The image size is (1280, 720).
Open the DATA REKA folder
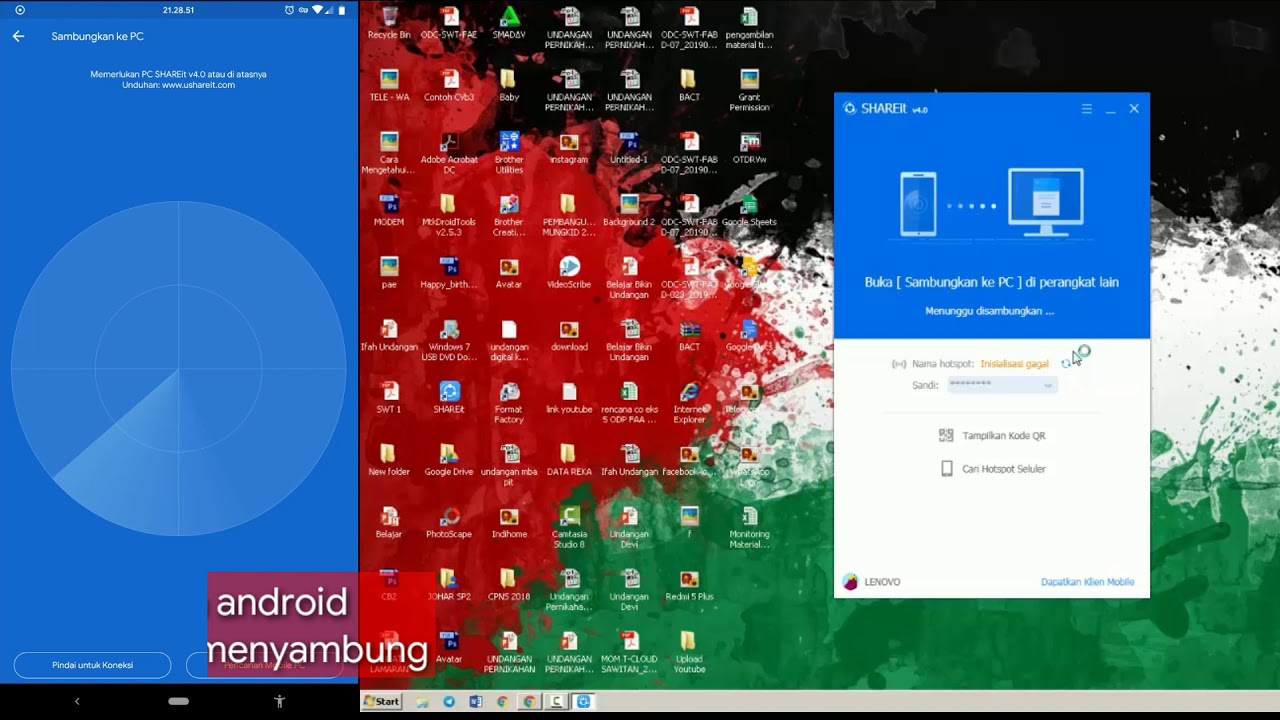[569, 460]
